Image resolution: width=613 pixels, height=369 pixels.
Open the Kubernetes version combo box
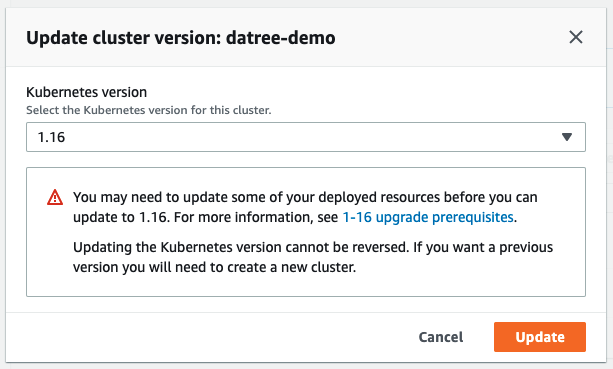click(x=306, y=137)
